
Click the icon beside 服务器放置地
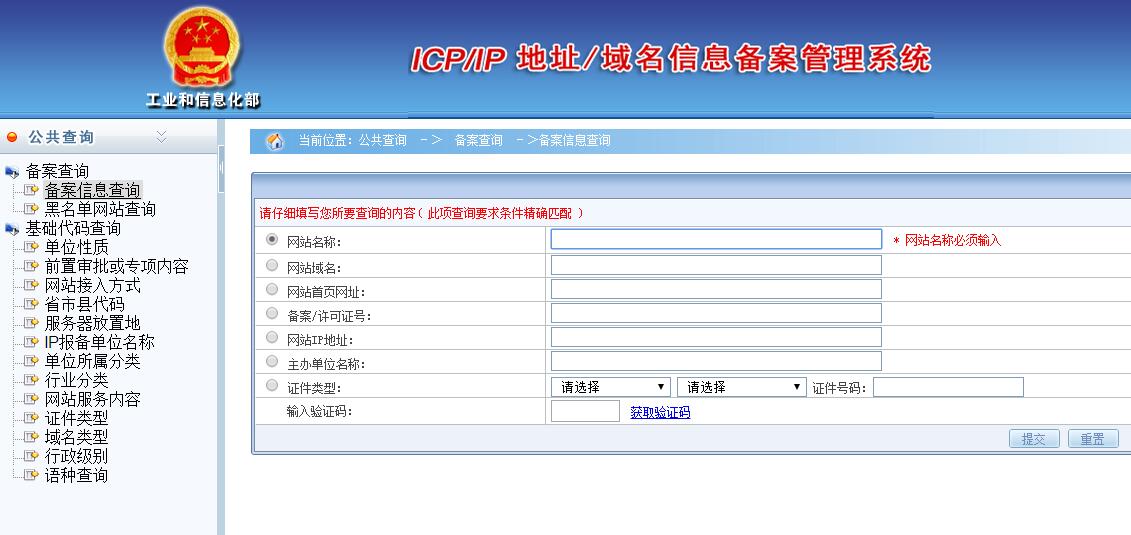tap(31, 323)
